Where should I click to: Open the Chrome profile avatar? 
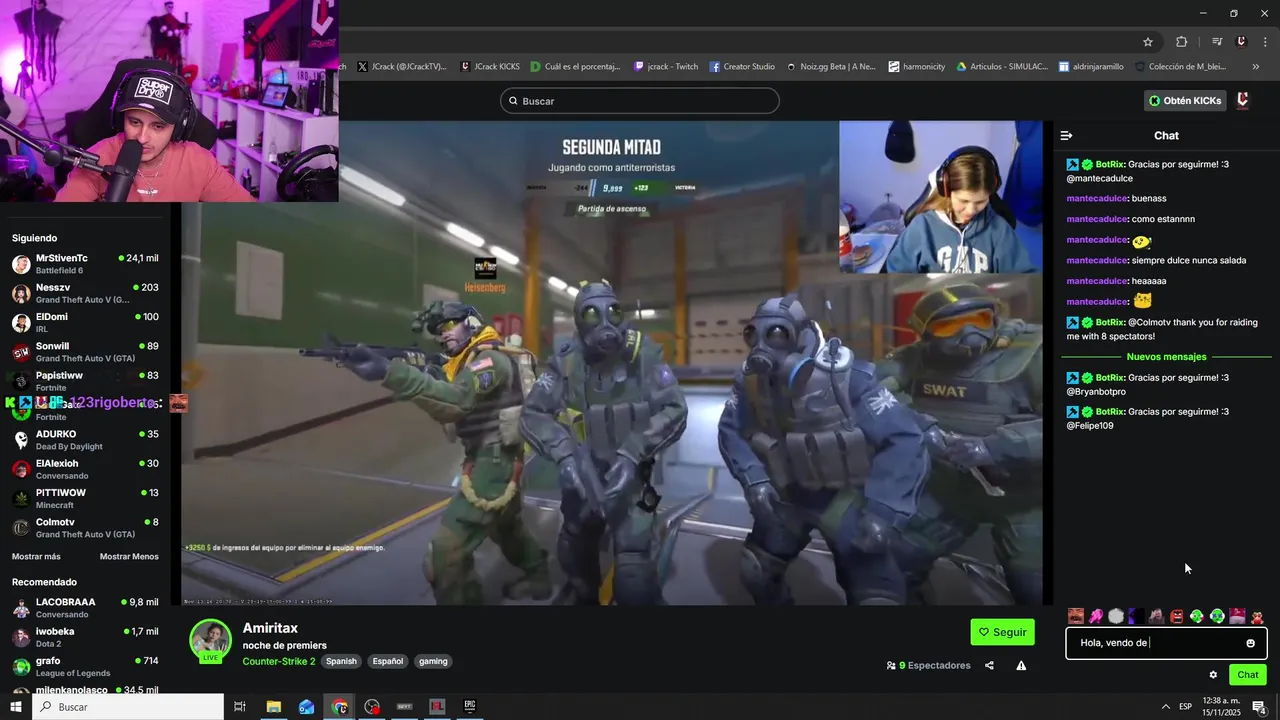1241,42
